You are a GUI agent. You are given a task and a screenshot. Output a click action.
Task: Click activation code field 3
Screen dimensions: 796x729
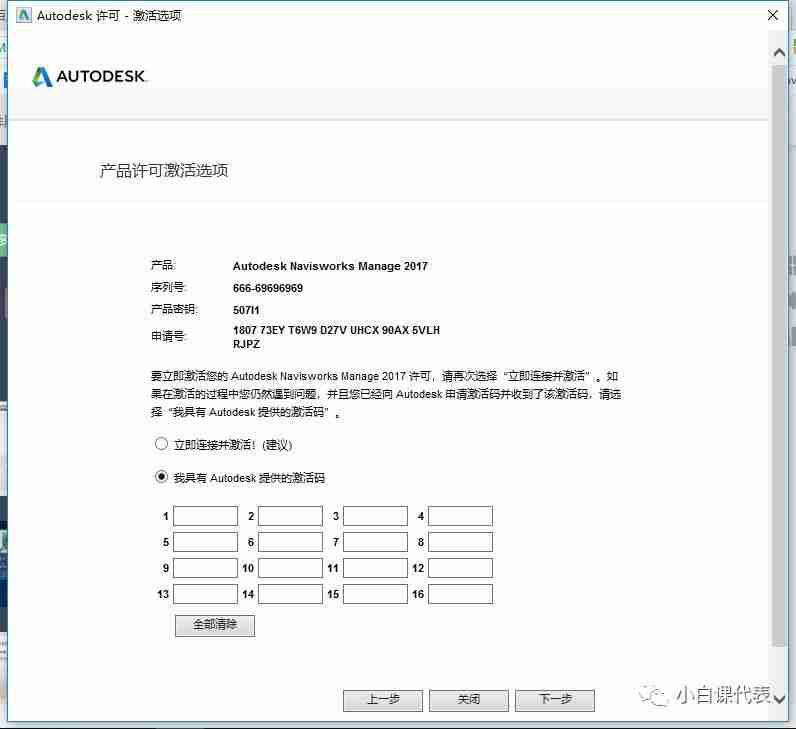pos(375,516)
